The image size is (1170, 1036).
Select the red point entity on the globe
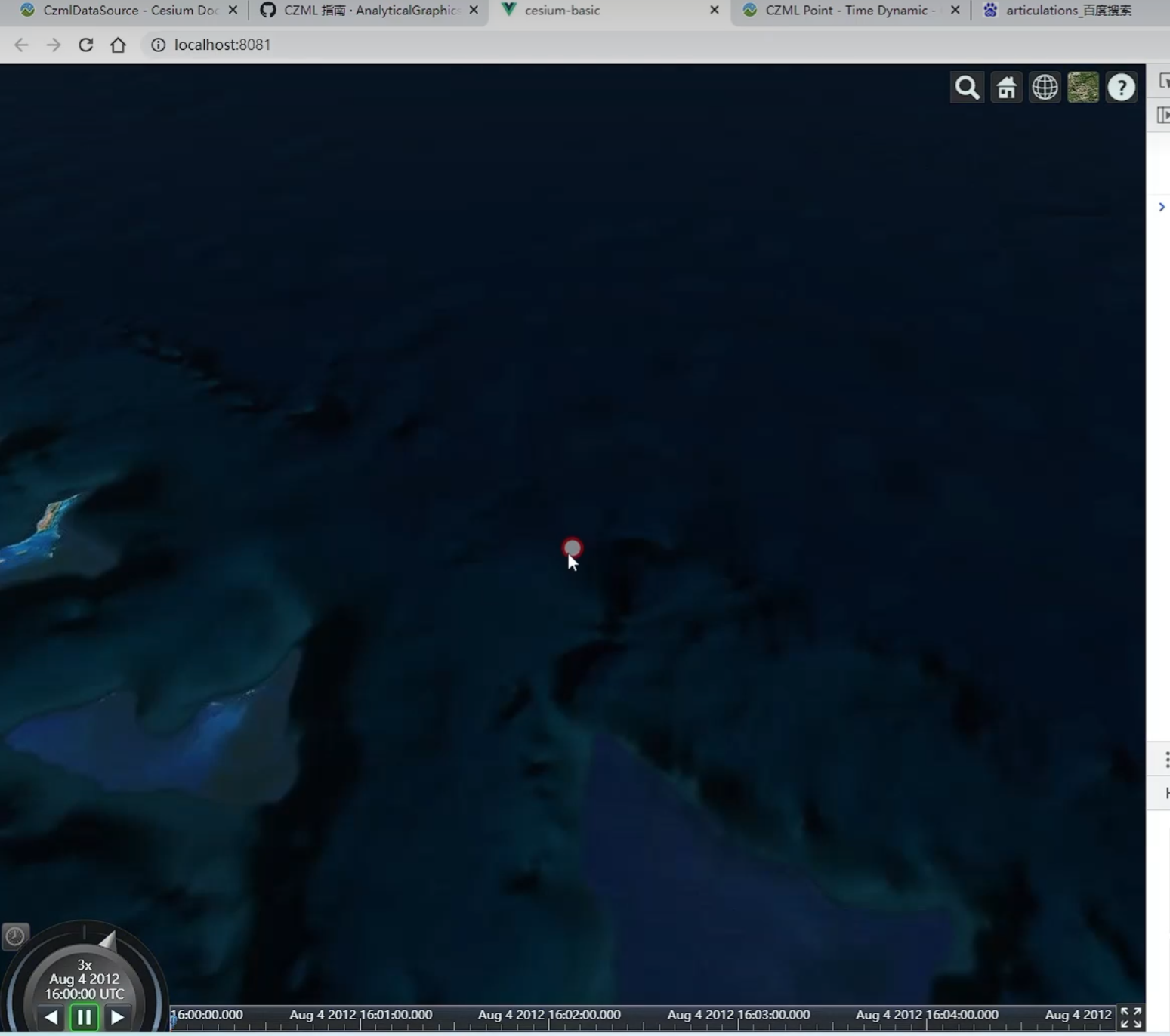572,547
